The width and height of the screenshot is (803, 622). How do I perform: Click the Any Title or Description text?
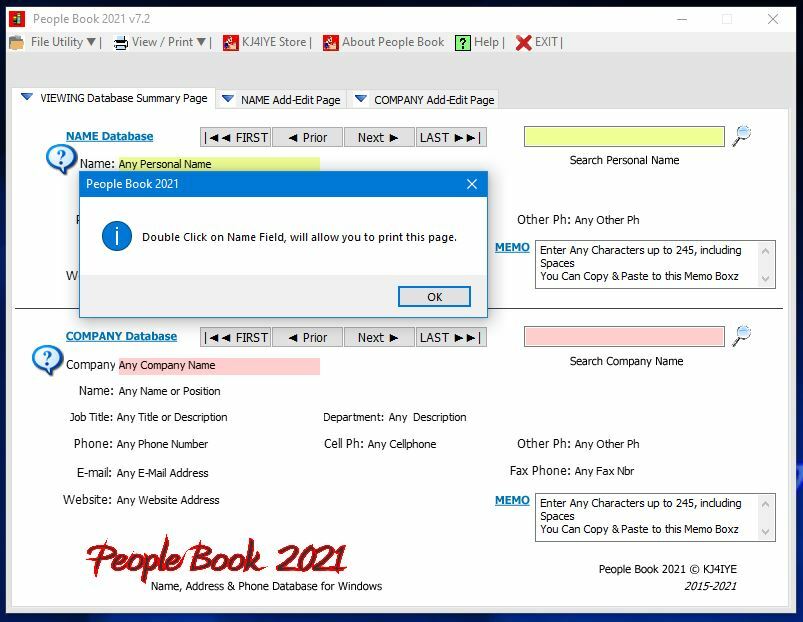tap(172, 417)
